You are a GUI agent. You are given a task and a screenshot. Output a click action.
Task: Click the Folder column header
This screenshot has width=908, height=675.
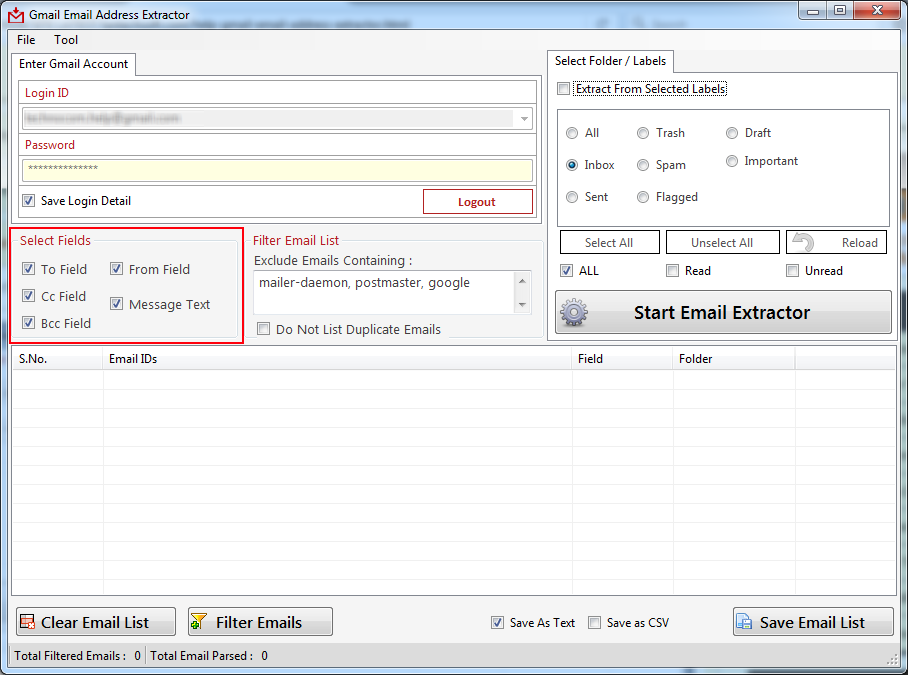click(x=734, y=359)
